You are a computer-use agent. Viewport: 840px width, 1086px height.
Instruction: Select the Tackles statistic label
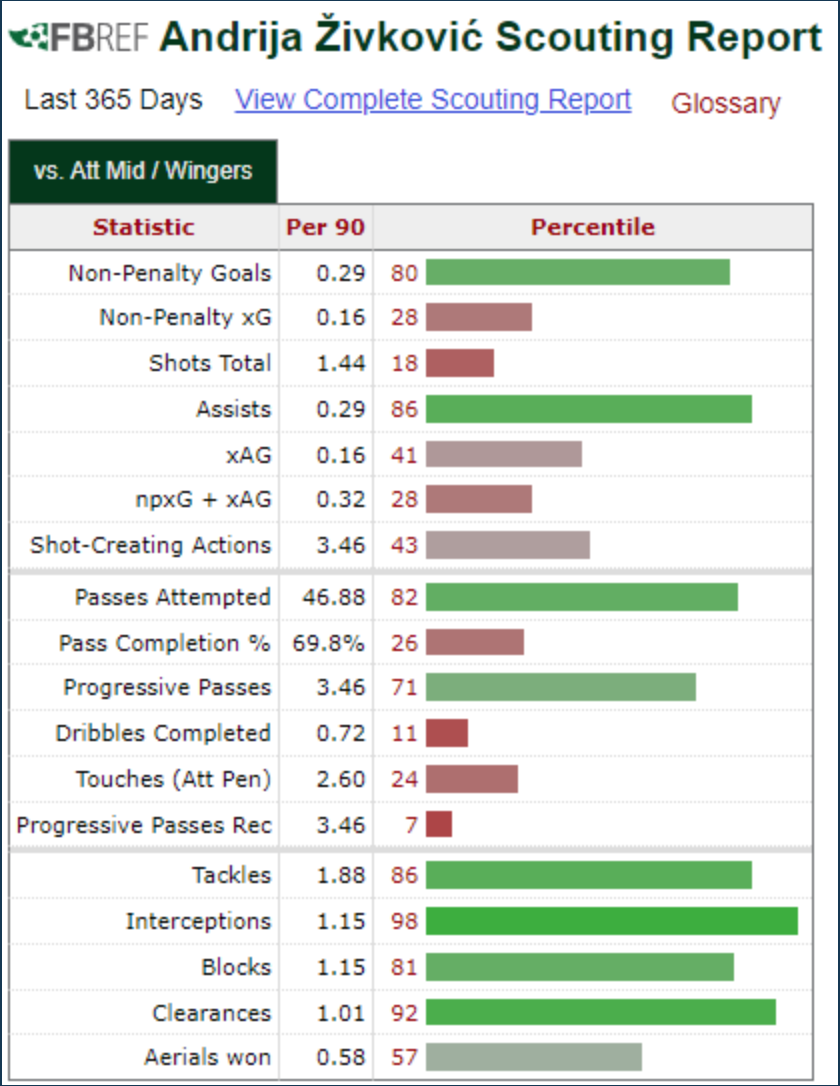click(231, 875)
